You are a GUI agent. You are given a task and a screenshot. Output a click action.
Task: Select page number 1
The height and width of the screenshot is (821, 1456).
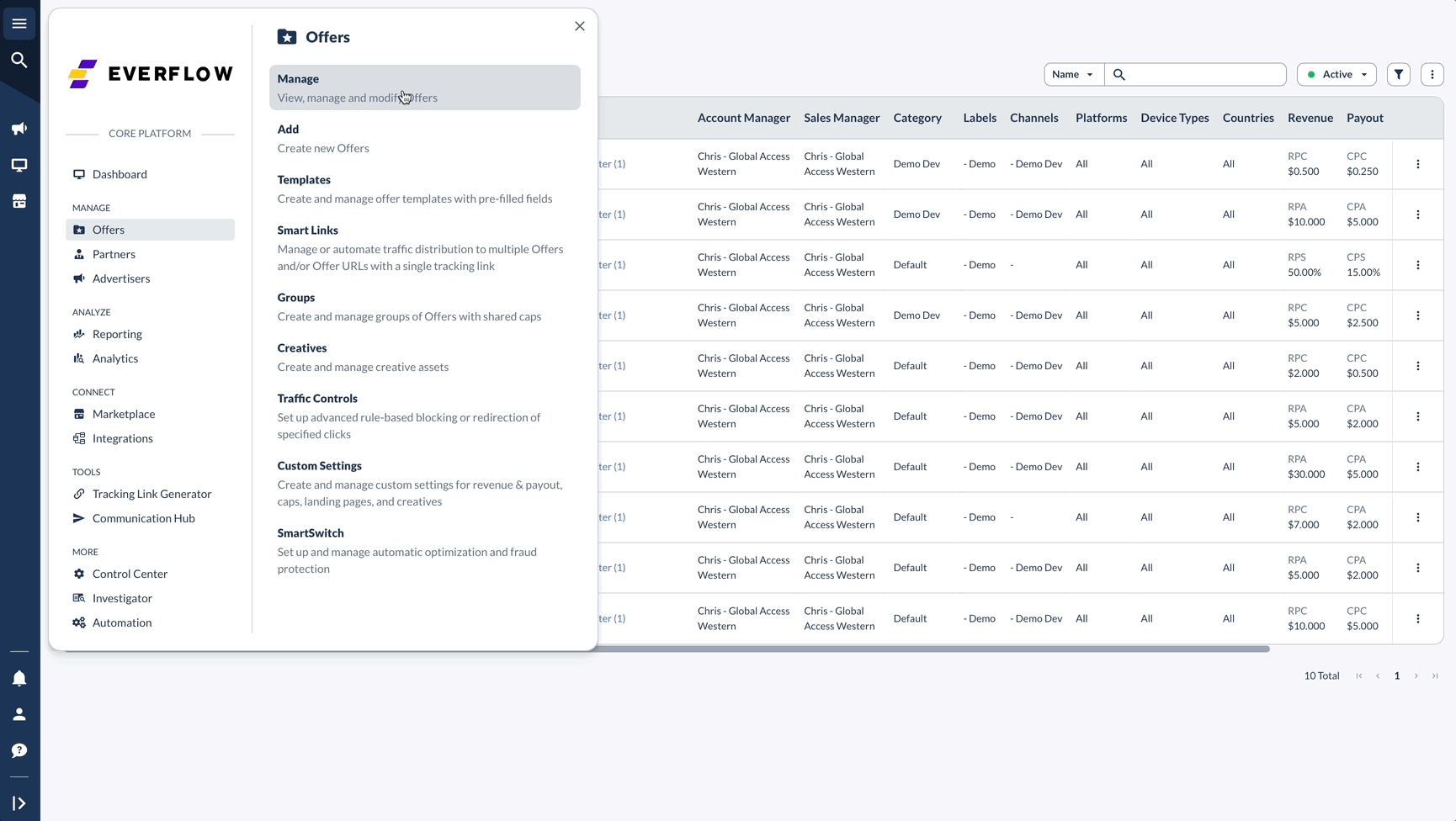(x=1397, y=675)
